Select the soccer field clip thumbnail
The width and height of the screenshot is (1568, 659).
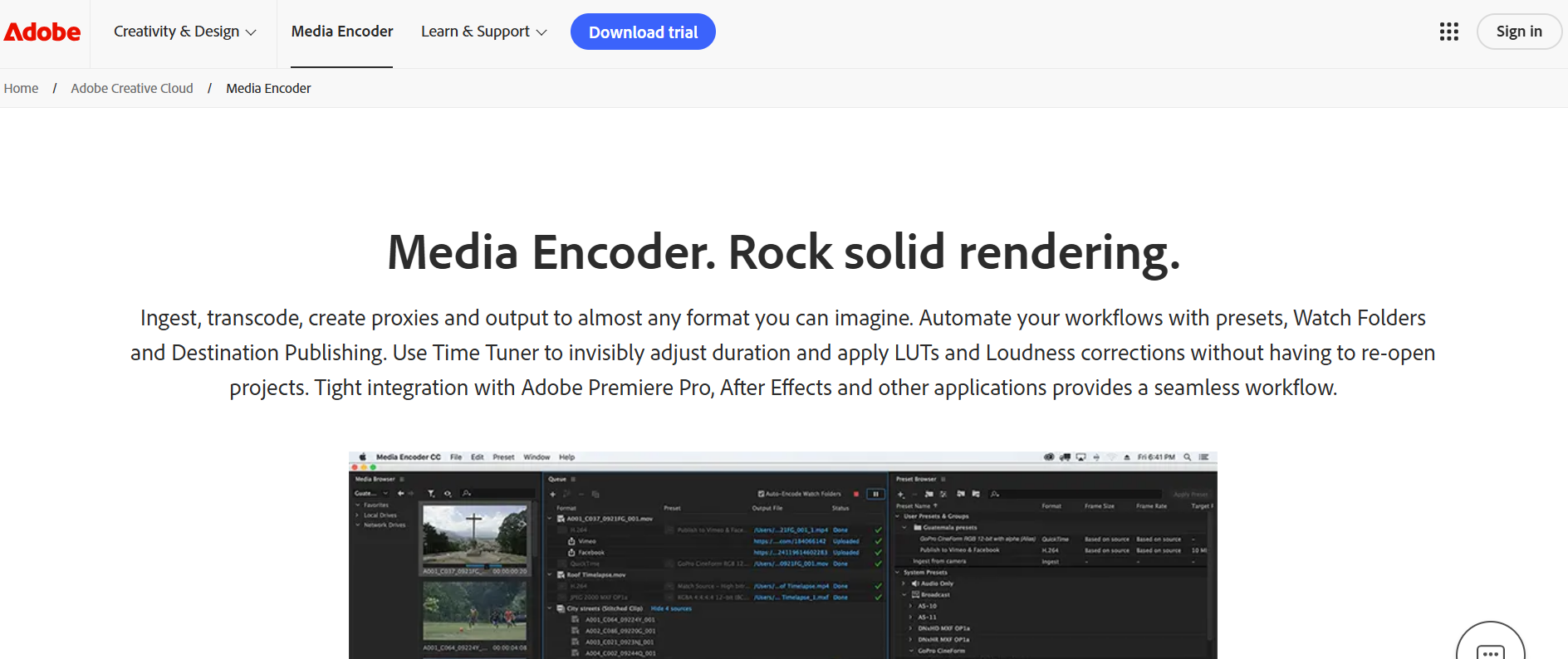point(475,610)
